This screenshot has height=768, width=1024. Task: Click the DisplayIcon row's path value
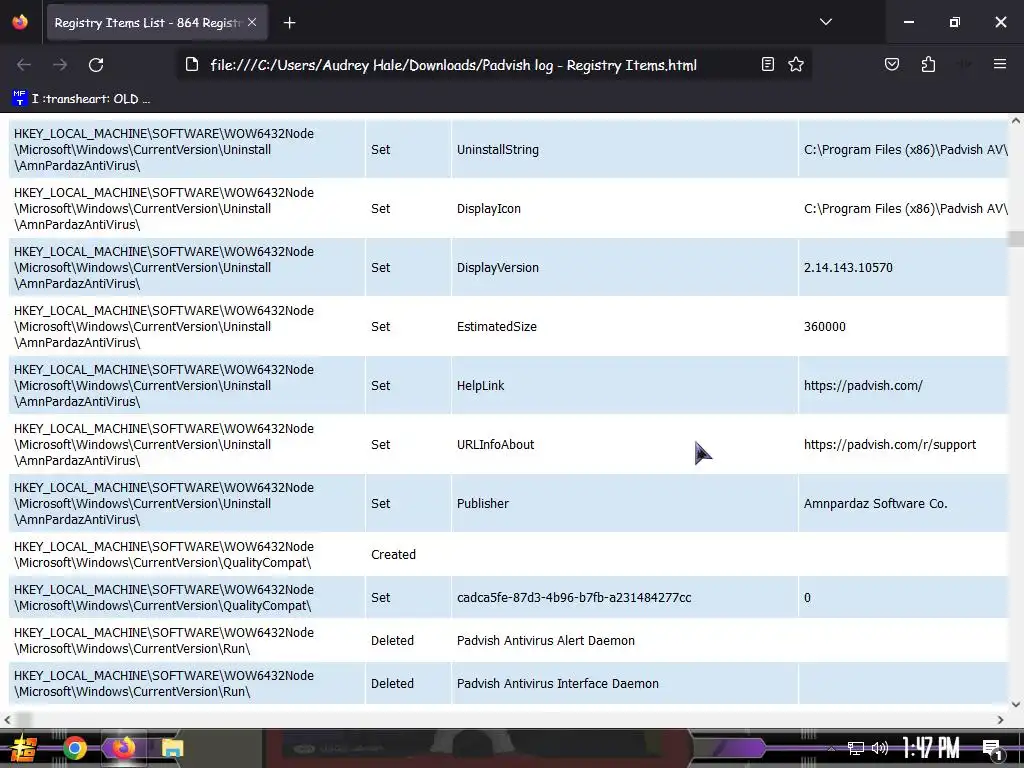pos(906,209)
